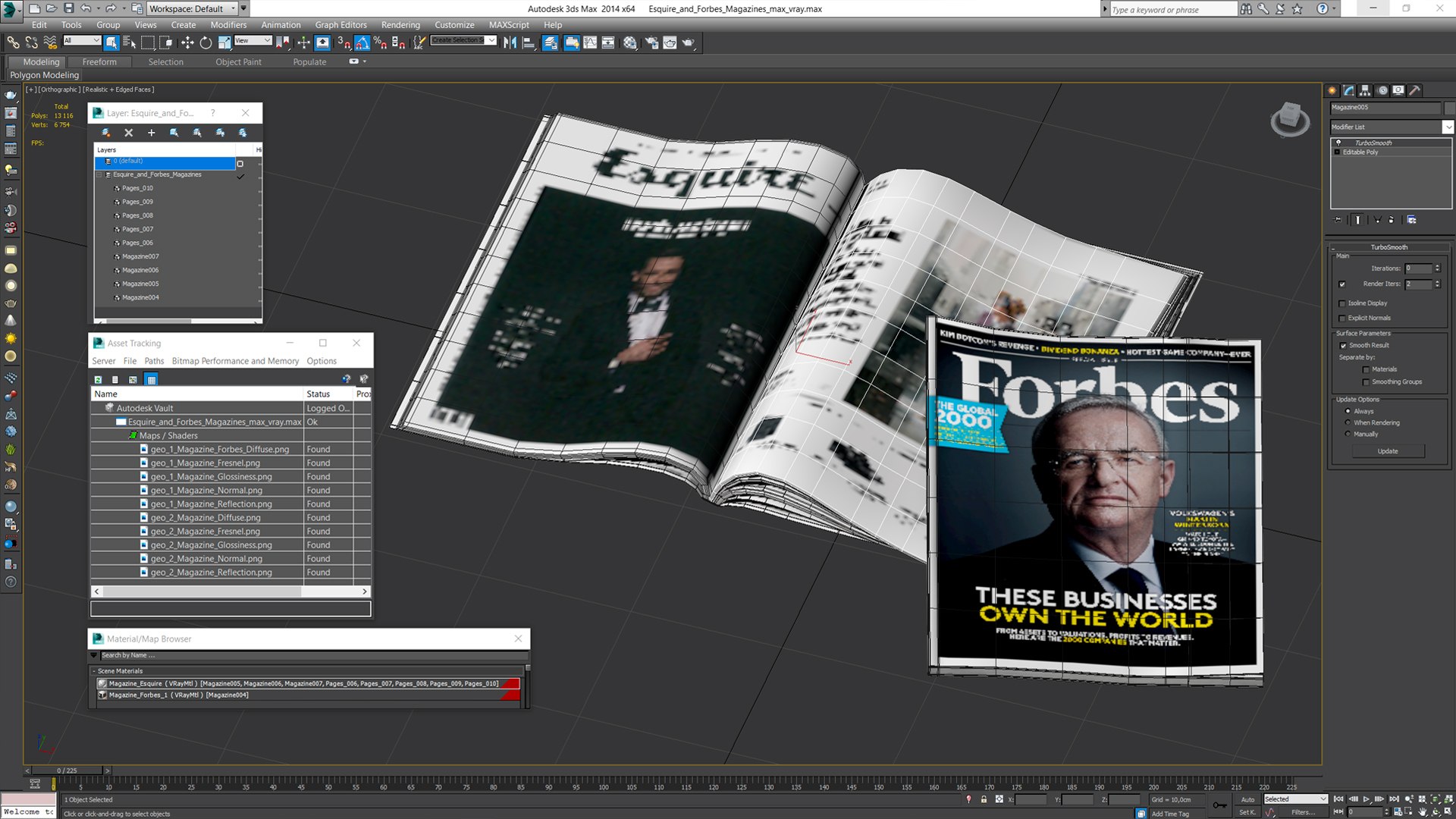1456x819 pixels.
Task: Enable Explicit Normals checkbox
Action: (1343, 318)
